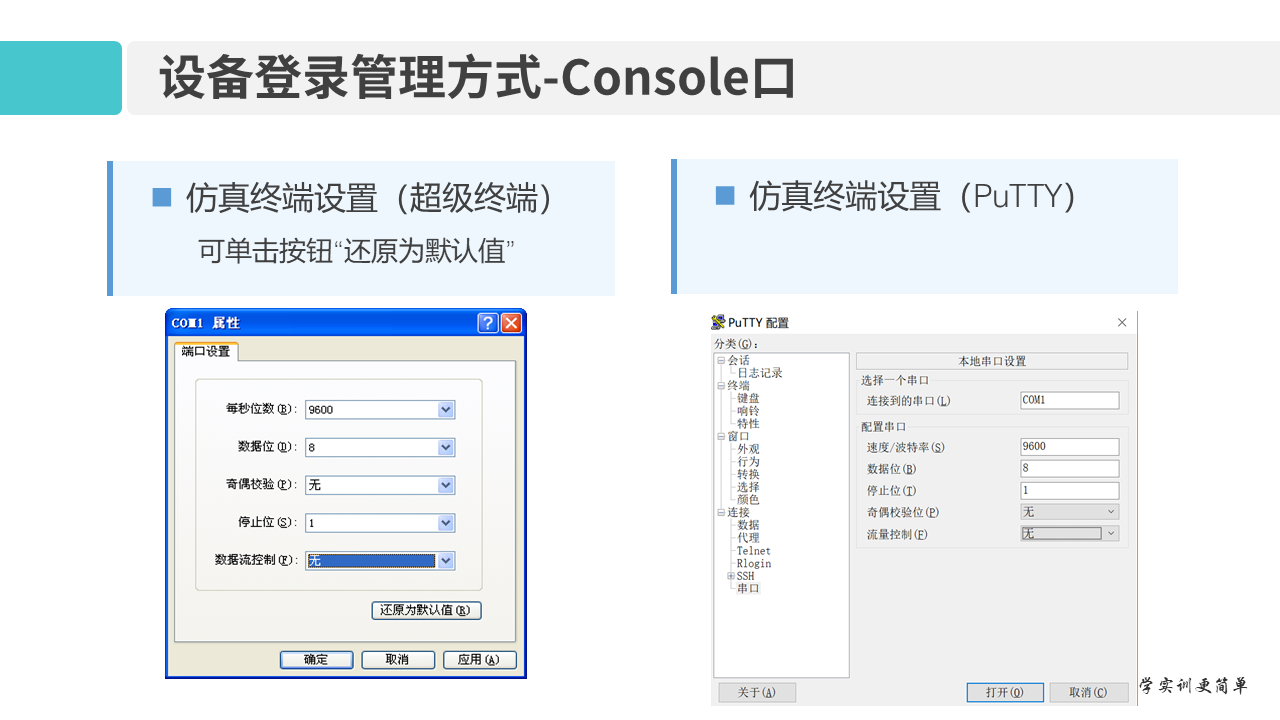Click the 打开(O) button in PuTTY

(1005, 692)
